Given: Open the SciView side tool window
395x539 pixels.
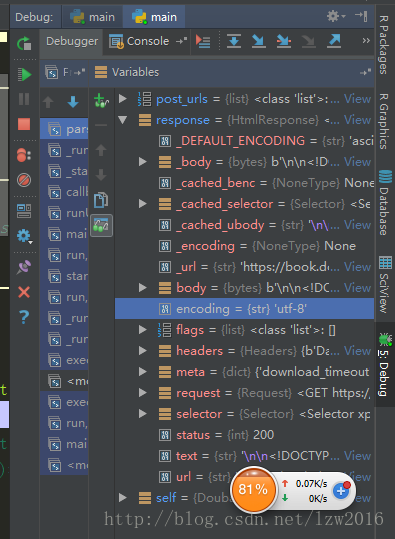Looking at the screenshot, I should pos(385,284).
